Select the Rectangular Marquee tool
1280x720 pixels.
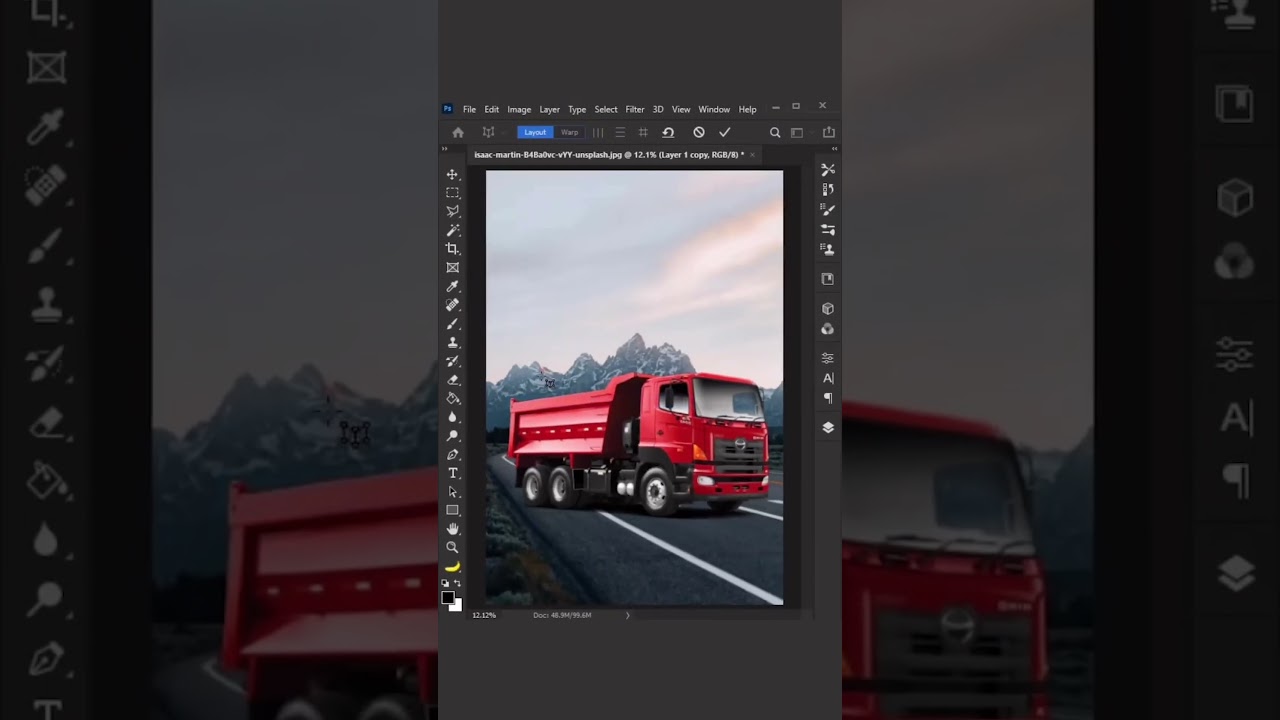[x=452, y=192]
